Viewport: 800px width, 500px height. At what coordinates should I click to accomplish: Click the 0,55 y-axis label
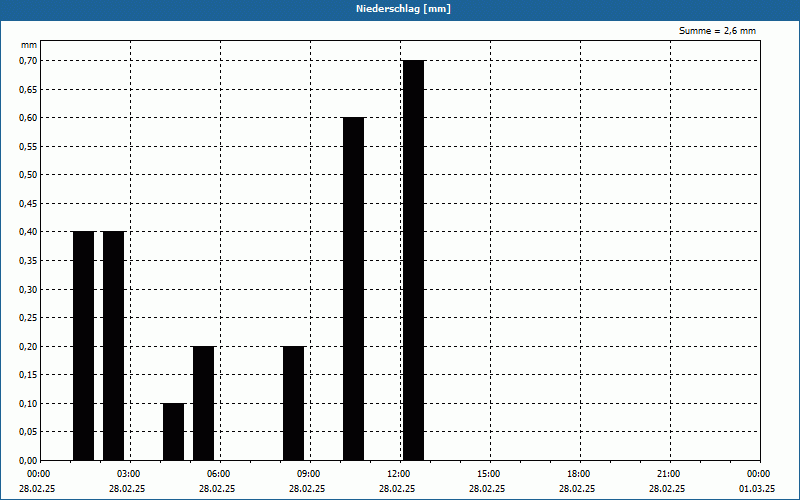tap(28, 146)
